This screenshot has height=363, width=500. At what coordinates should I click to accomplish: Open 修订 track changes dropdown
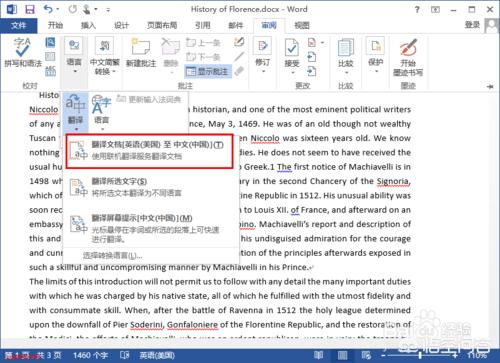click(263, 55)
